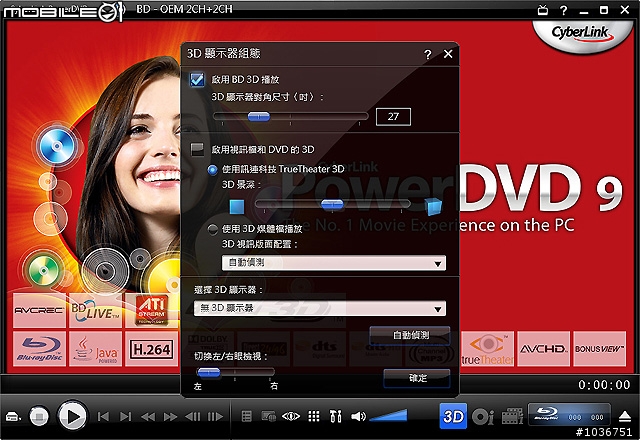Click the display size field showing 27
640x440 pixels.
393,117
